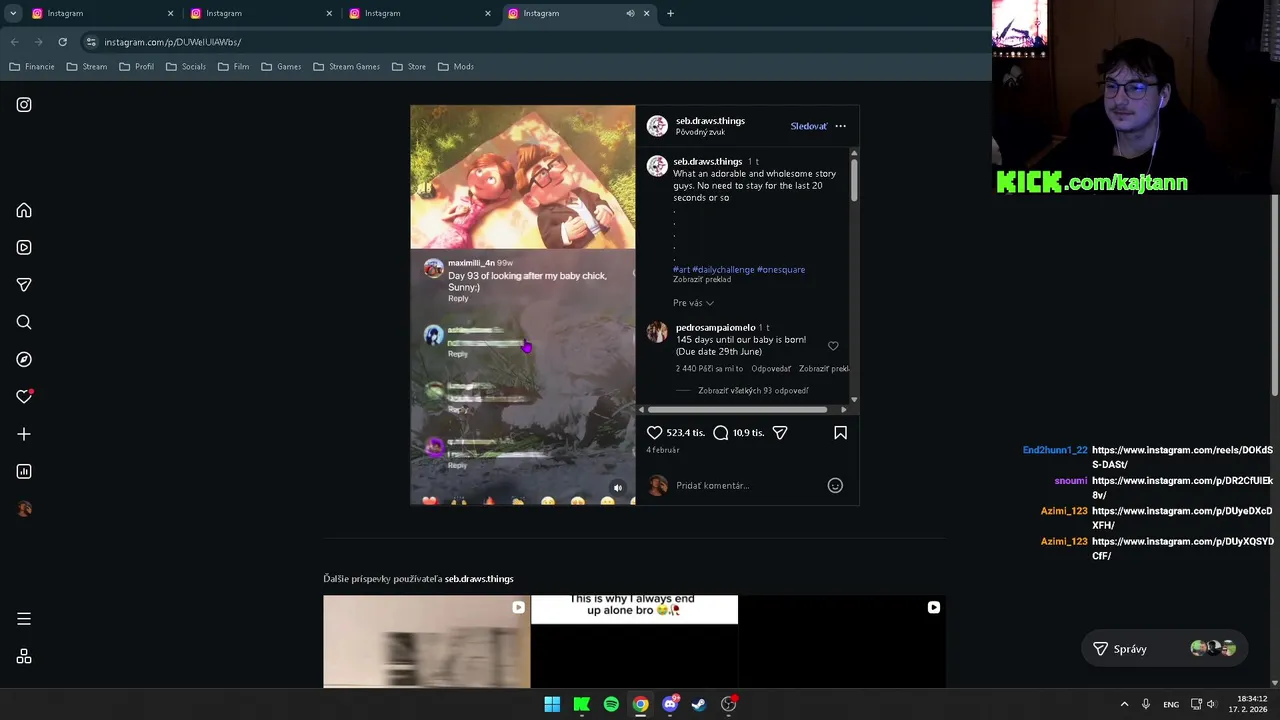
Task: Open the Kick app in taskbar
Action: point(581,705)
